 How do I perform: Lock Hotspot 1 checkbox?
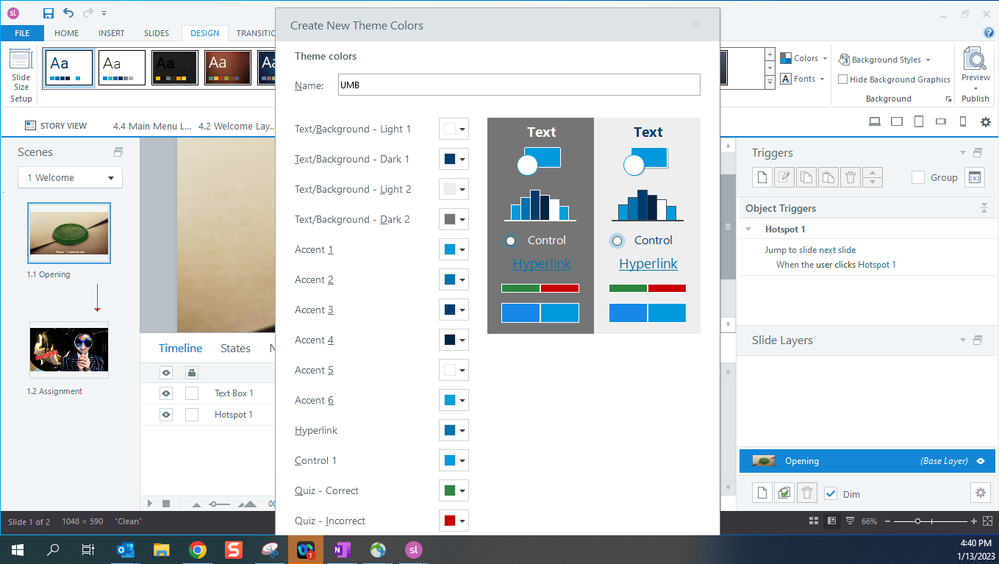coord(192,414)
